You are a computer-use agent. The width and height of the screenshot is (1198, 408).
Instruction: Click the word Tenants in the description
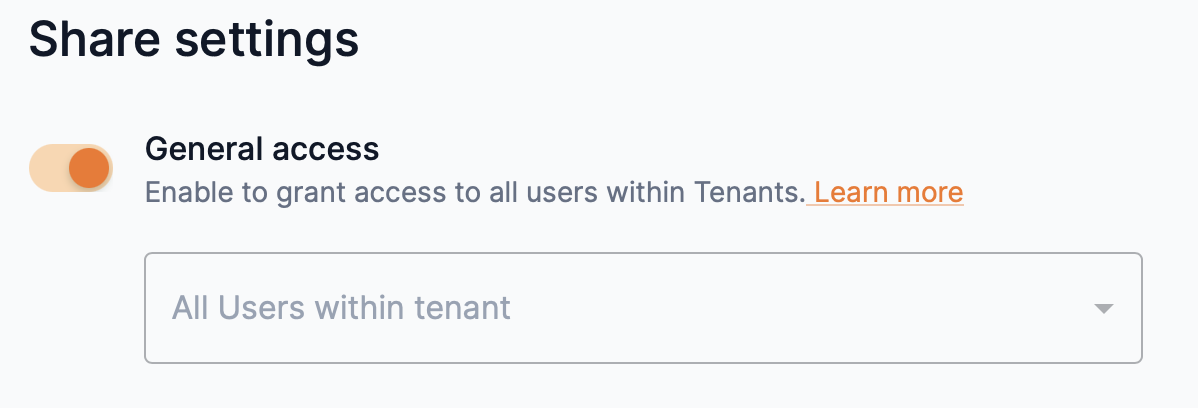point(755,192)
